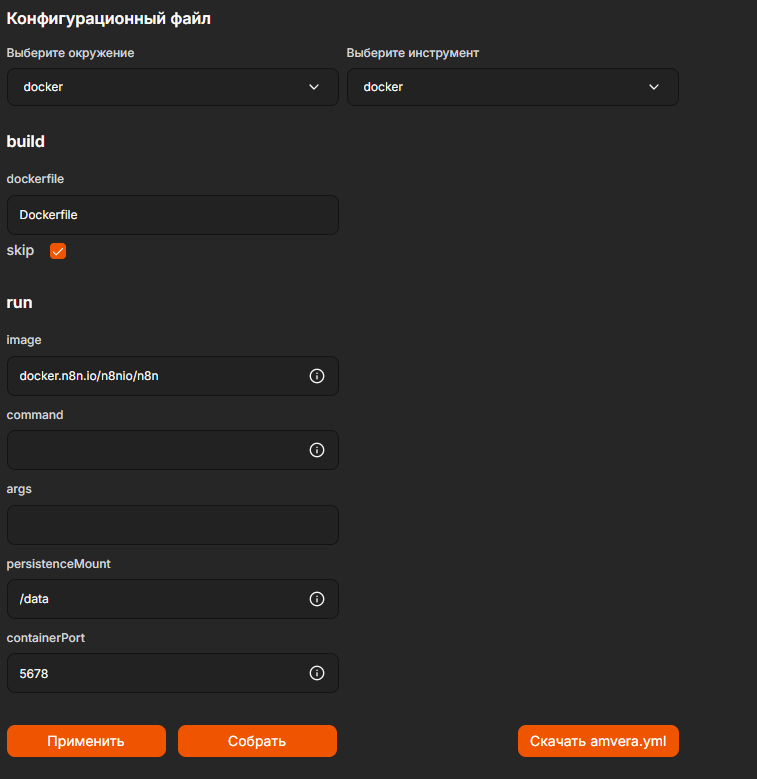This screenshot has height=779, width=757.
Task: Focus the containerPort field with 5678
Action: [x=173, y=673]
